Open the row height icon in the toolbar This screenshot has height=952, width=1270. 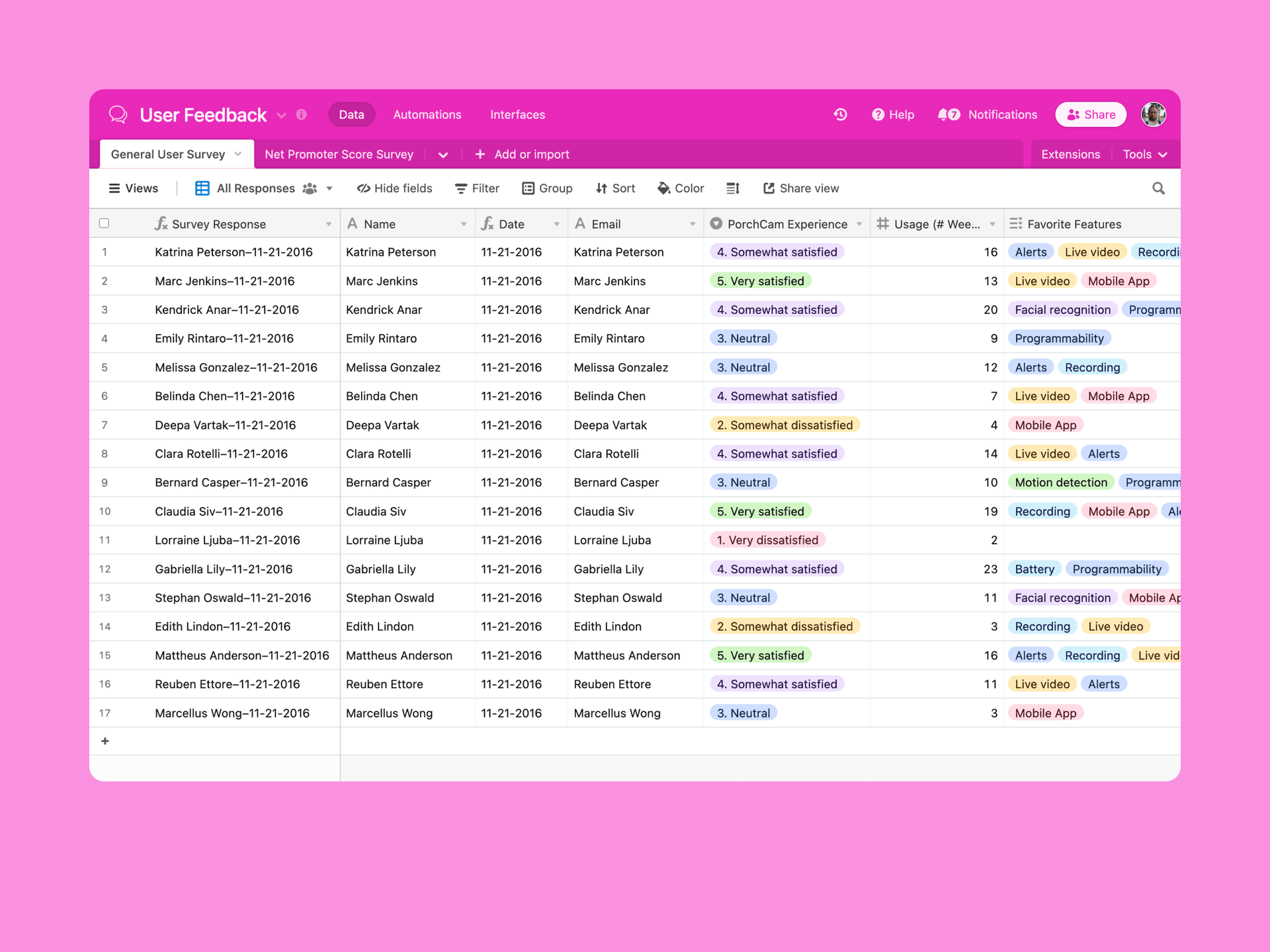[x=733, y=188]
